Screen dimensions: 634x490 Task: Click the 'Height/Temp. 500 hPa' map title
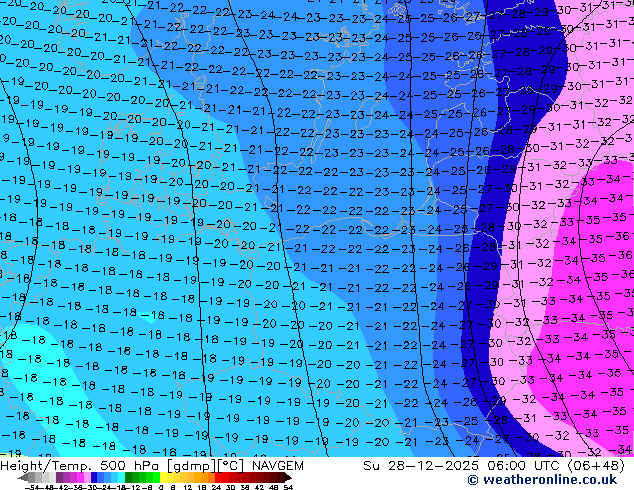point(81,466)
